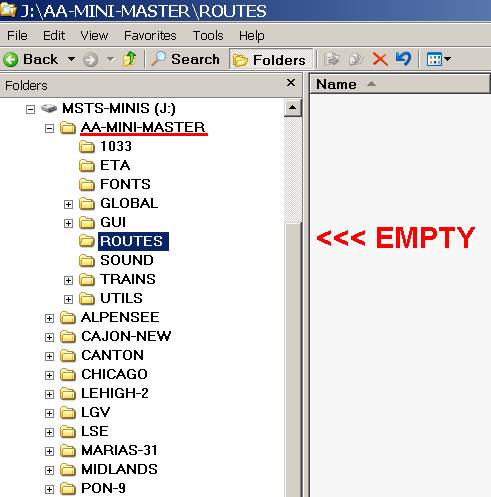Screen dimensions: 491x497
Task: Expand the MIDLANDS folder
Action: pyautogui.click(x=49, y=470)
